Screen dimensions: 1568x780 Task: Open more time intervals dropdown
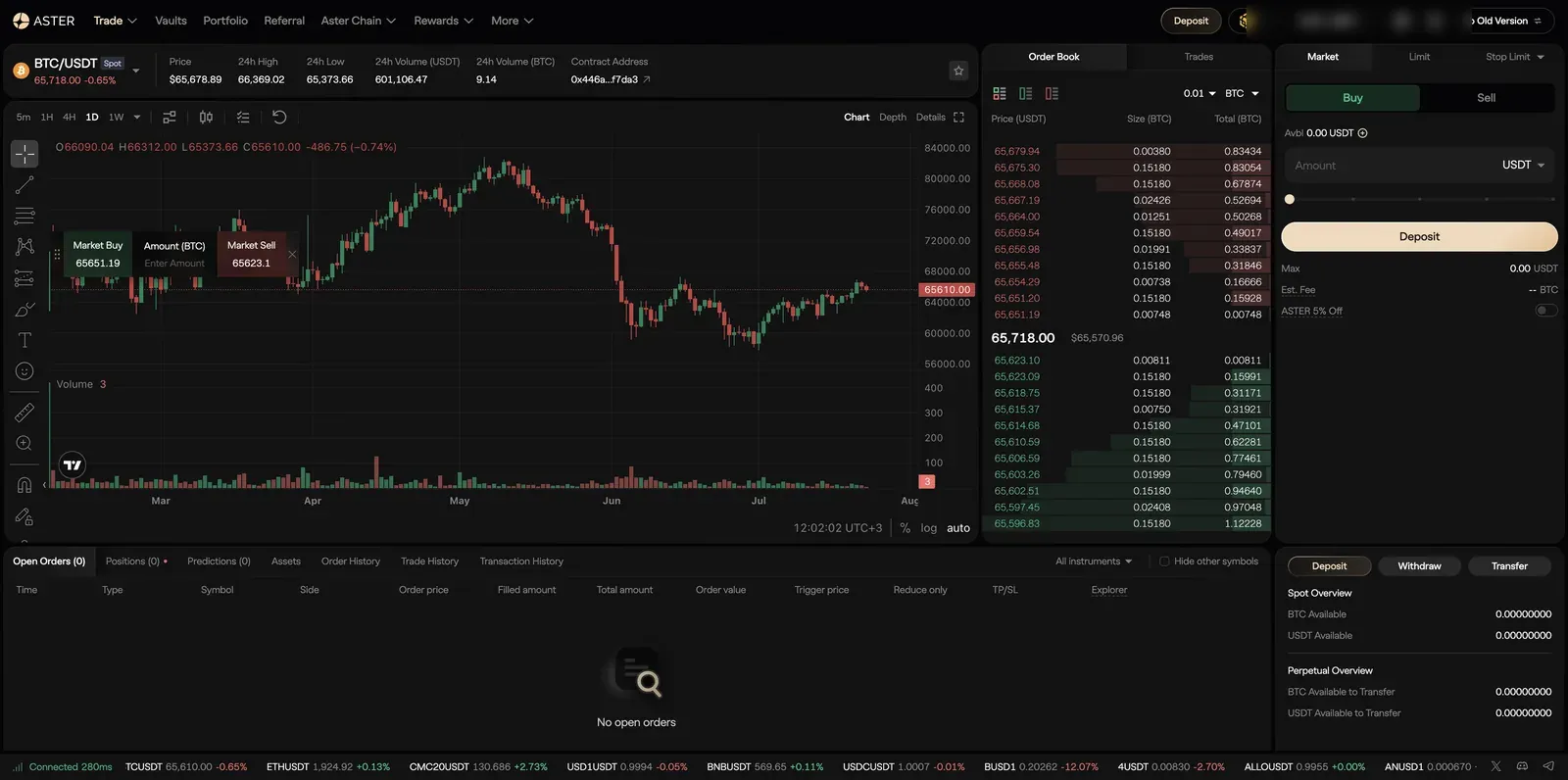[137, 118]
